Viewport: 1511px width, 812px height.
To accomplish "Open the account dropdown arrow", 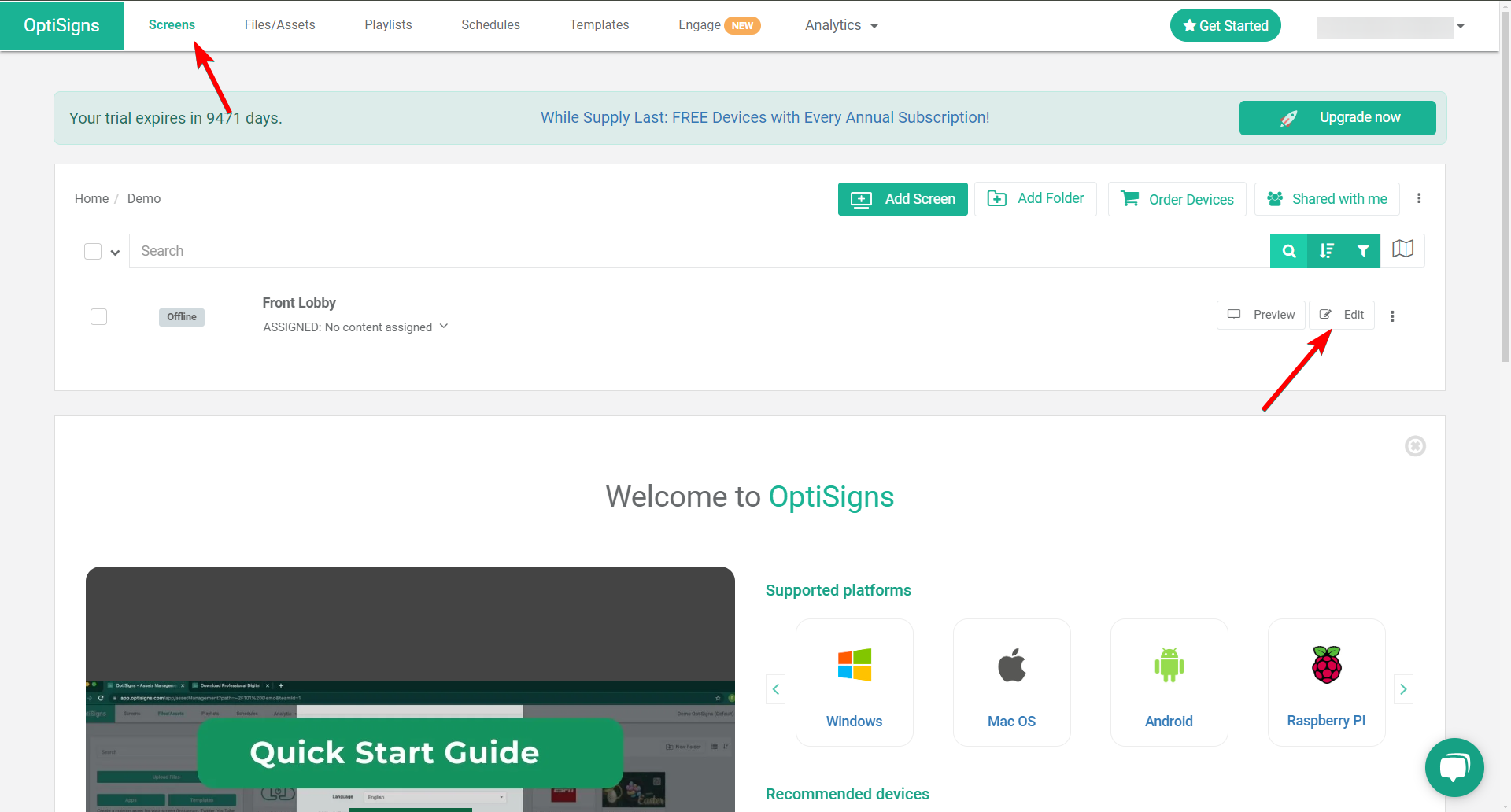I will click(x=1461, y=26).
